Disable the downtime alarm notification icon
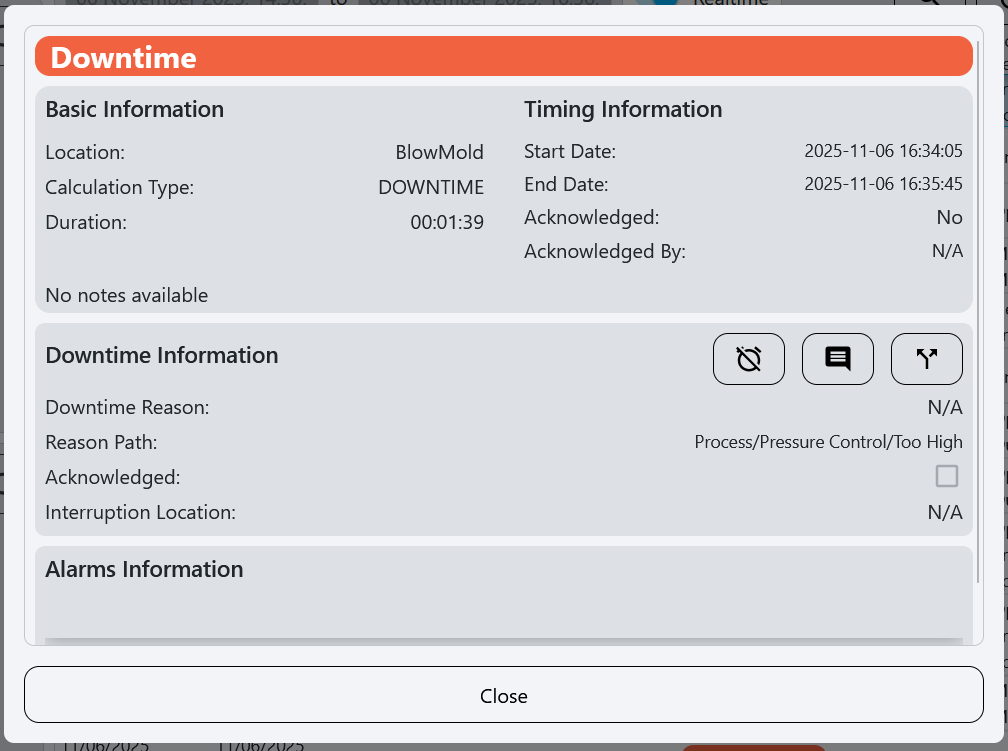This screenshot has width=1008, height=751. [748, 358]
